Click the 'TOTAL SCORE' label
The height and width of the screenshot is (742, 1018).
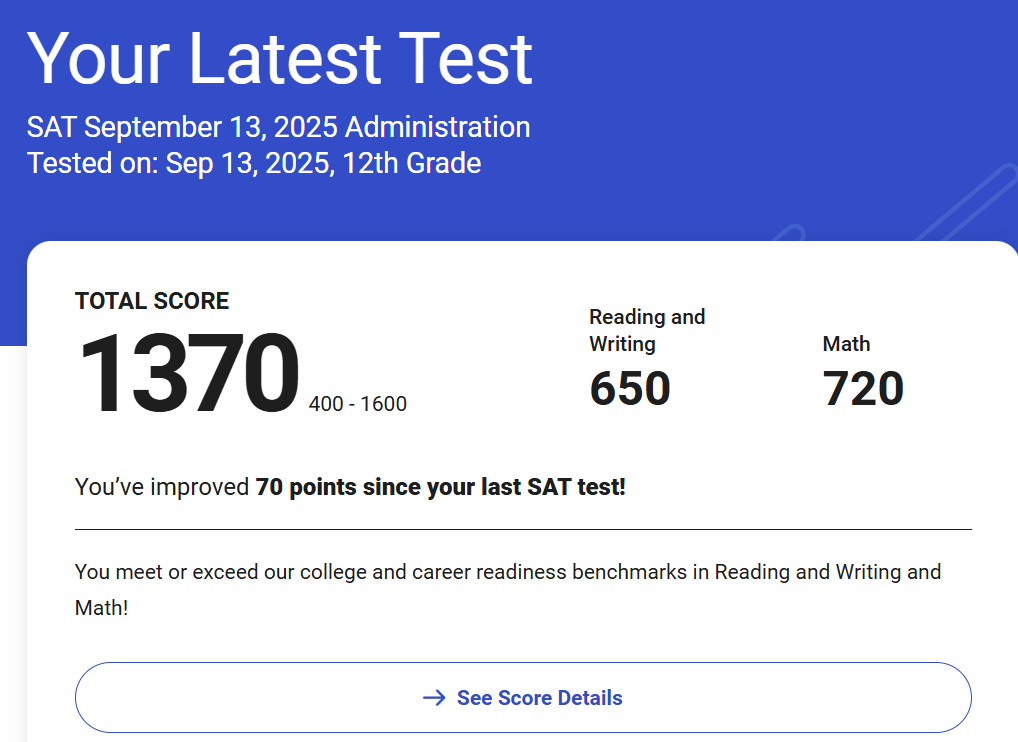[151, 301]
